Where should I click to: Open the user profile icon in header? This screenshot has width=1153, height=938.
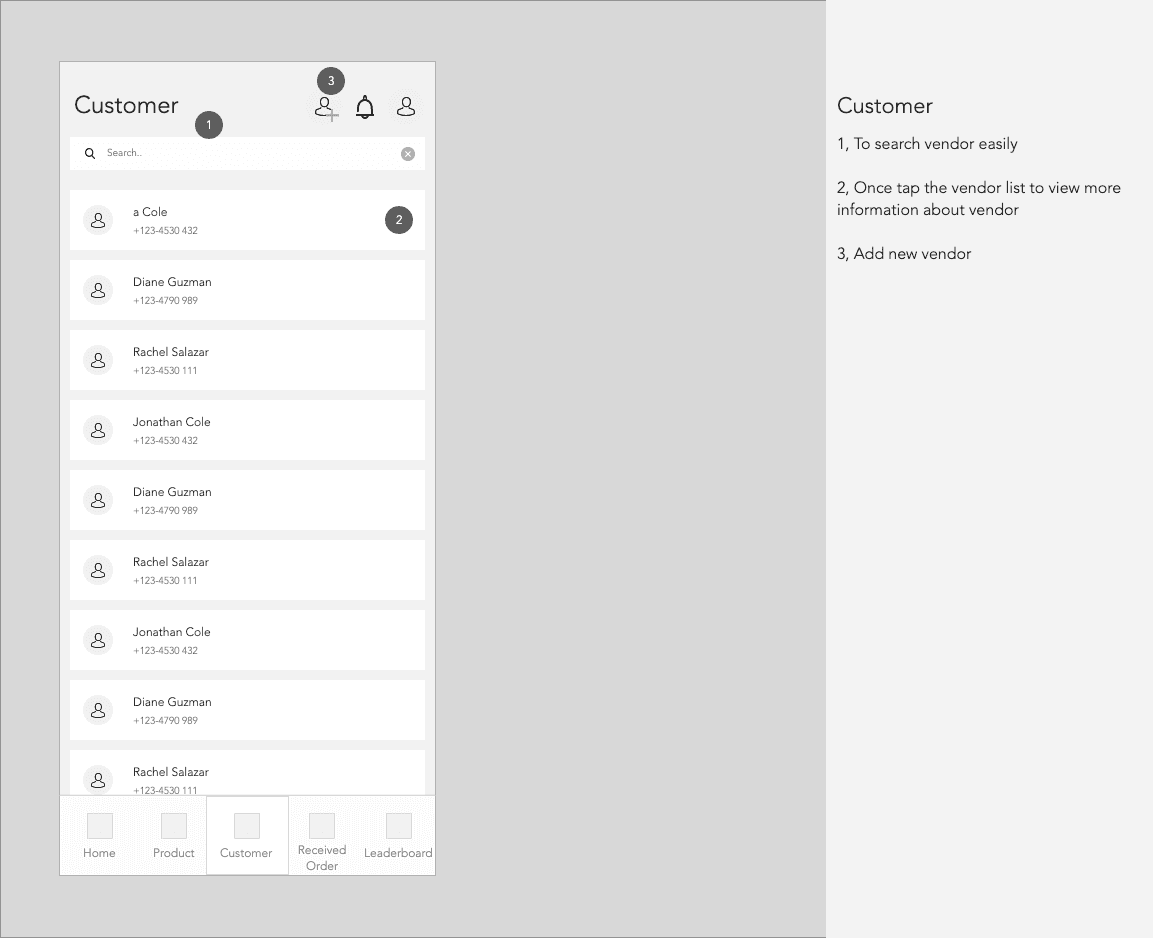click(x=406, y=107)
